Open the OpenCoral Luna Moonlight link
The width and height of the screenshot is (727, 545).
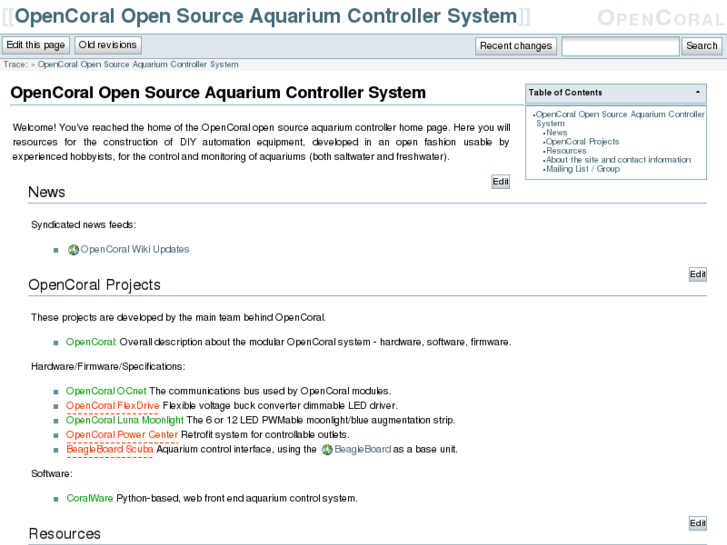click(x=125, y=421)
